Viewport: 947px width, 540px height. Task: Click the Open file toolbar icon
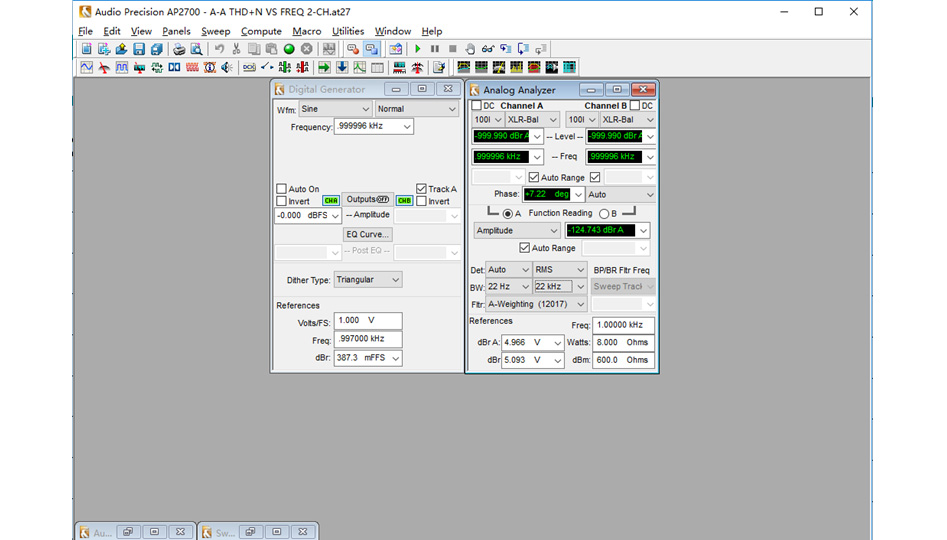click(x=121, y=49)
